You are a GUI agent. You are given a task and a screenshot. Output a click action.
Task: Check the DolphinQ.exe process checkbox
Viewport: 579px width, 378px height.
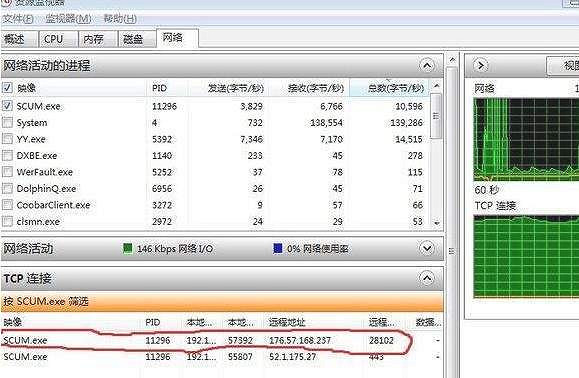[7, 188]
